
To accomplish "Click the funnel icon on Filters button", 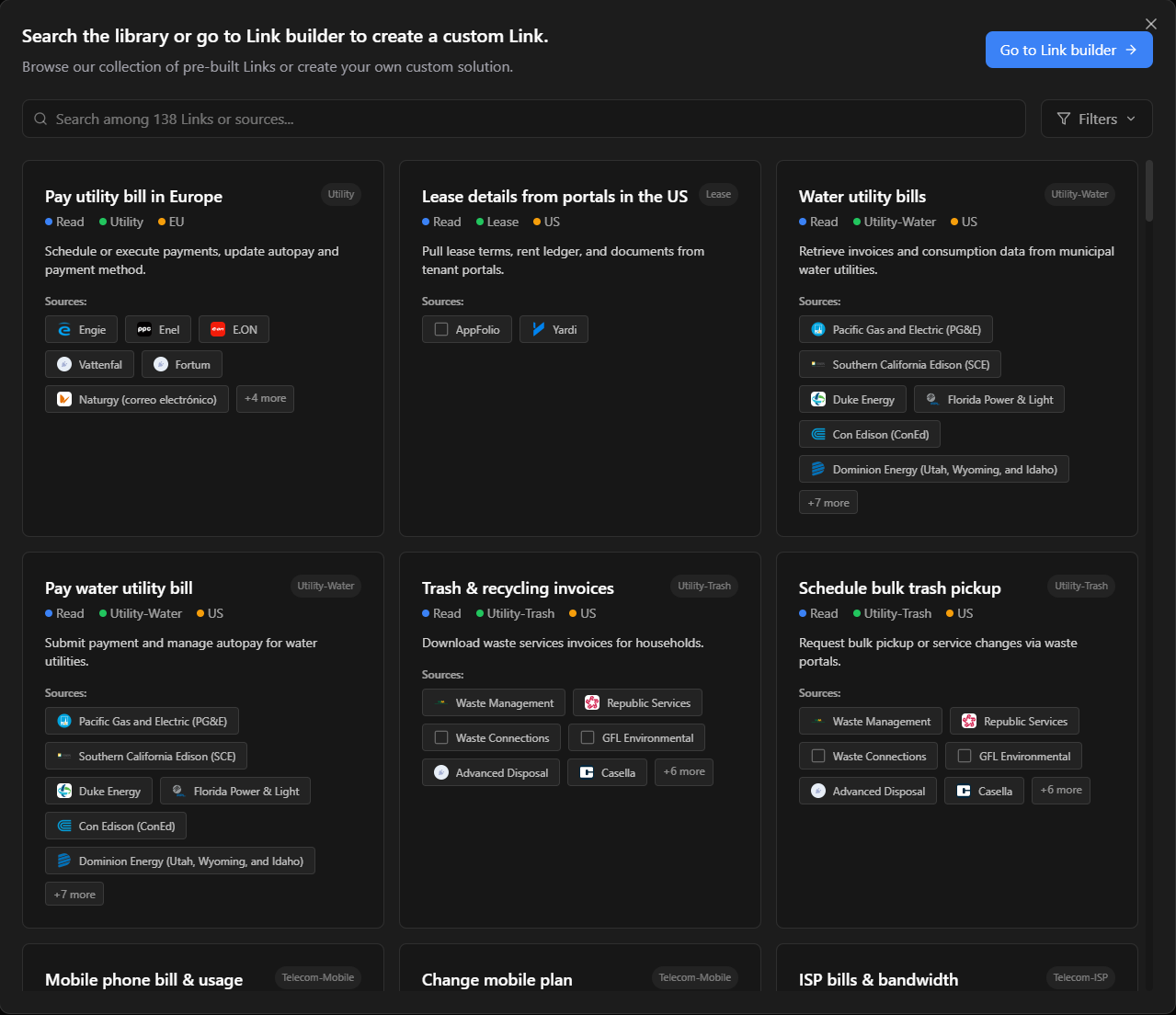I will coord(1064,120).
